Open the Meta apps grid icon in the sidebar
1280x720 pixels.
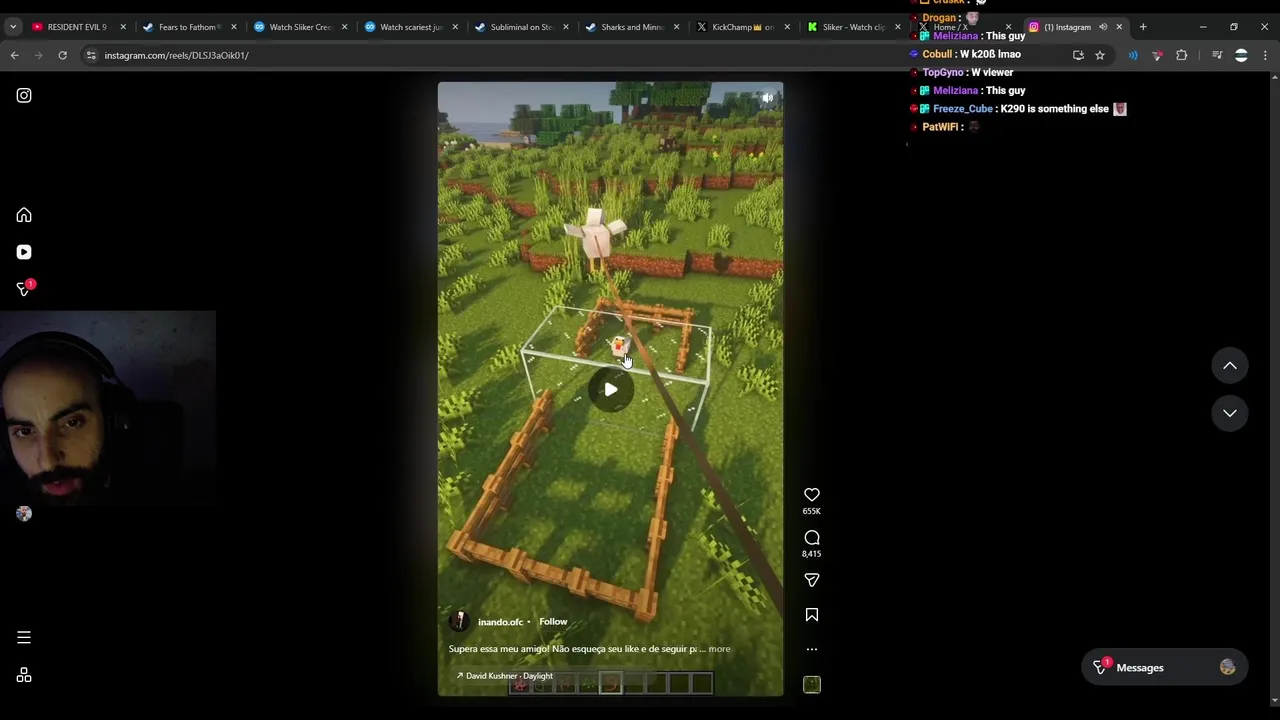24,675
